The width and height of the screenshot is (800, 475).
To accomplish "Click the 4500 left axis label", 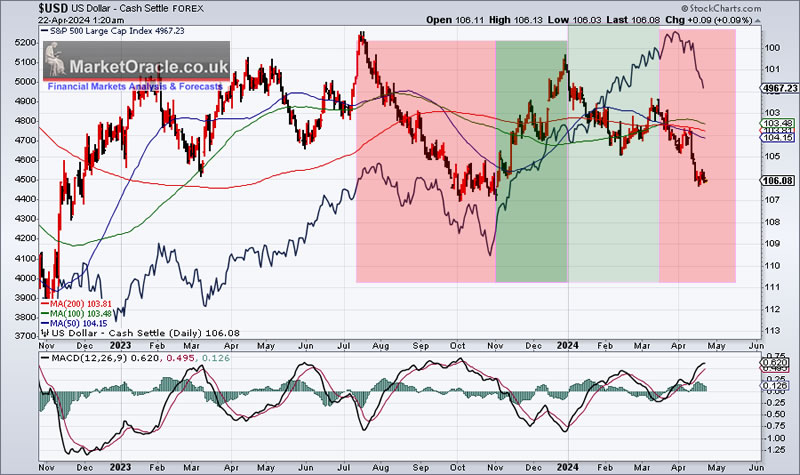I will (26, 180).
